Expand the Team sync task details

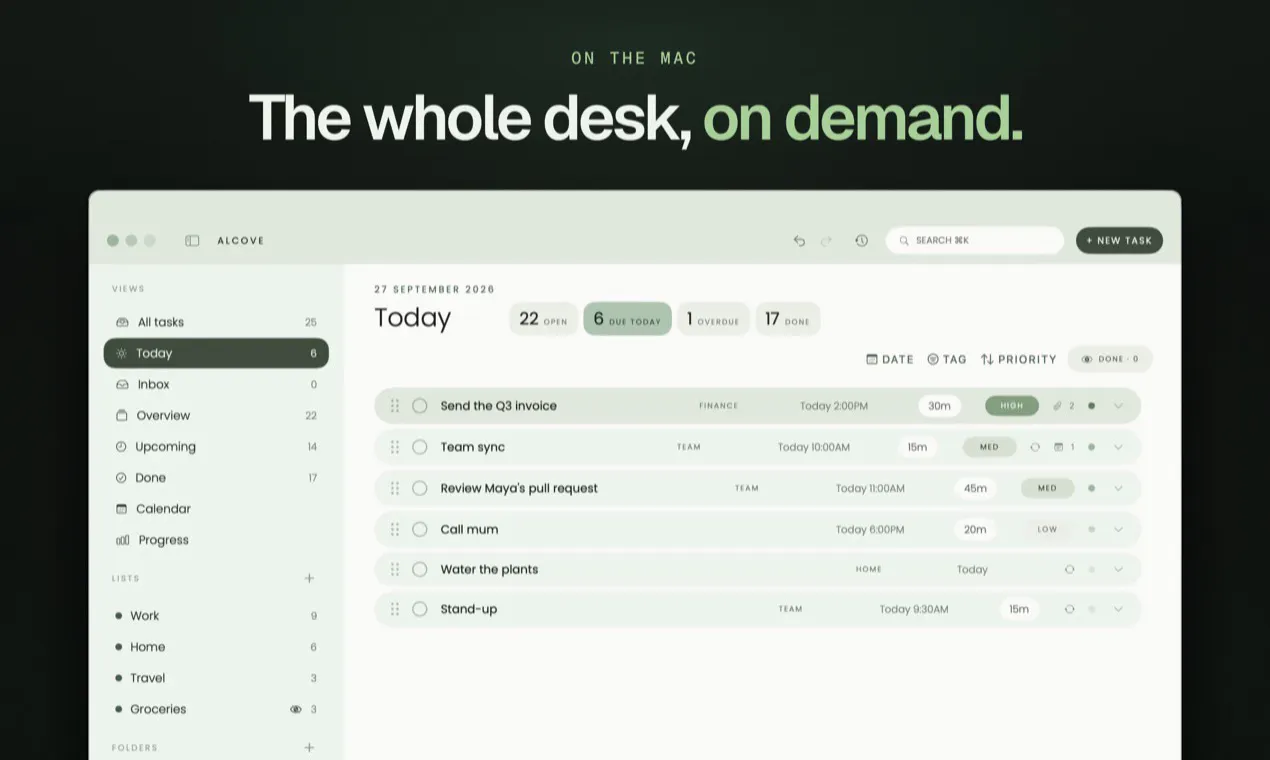[1118, 447]
